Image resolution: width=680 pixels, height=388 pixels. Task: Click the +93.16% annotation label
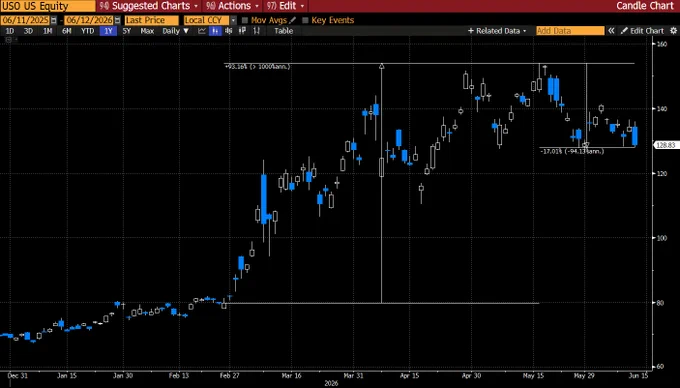click(258, 67)
